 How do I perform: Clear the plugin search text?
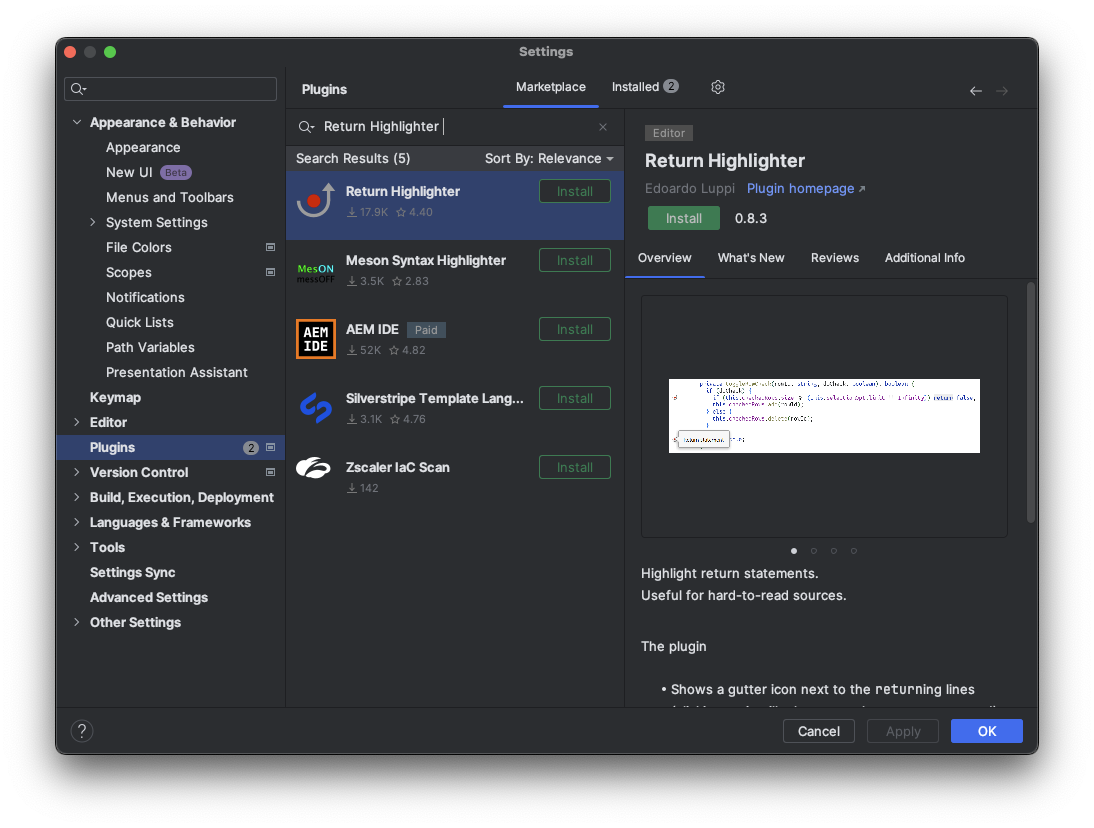click(x=603, y=127)
